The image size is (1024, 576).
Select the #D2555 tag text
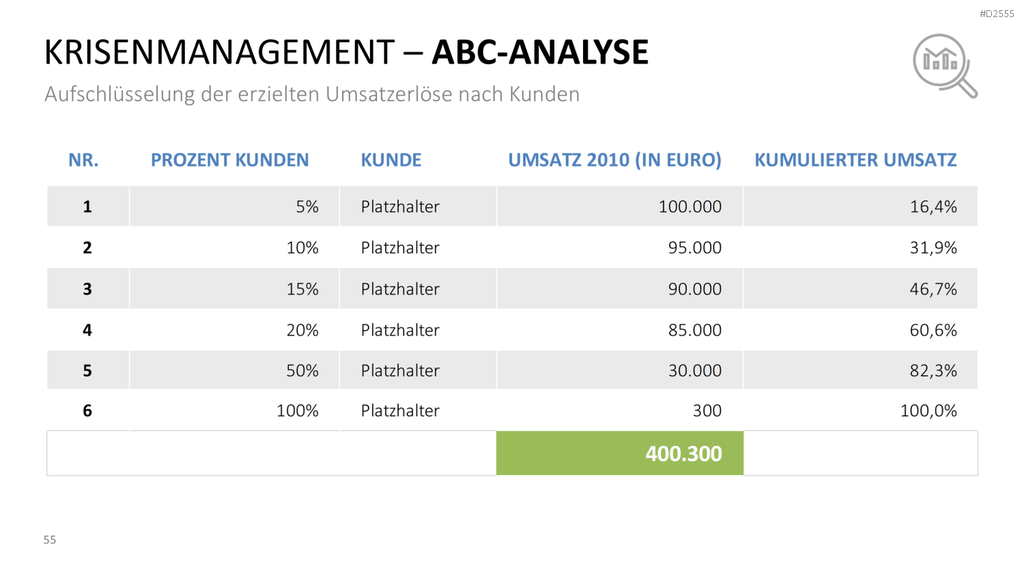coord(997,14)
